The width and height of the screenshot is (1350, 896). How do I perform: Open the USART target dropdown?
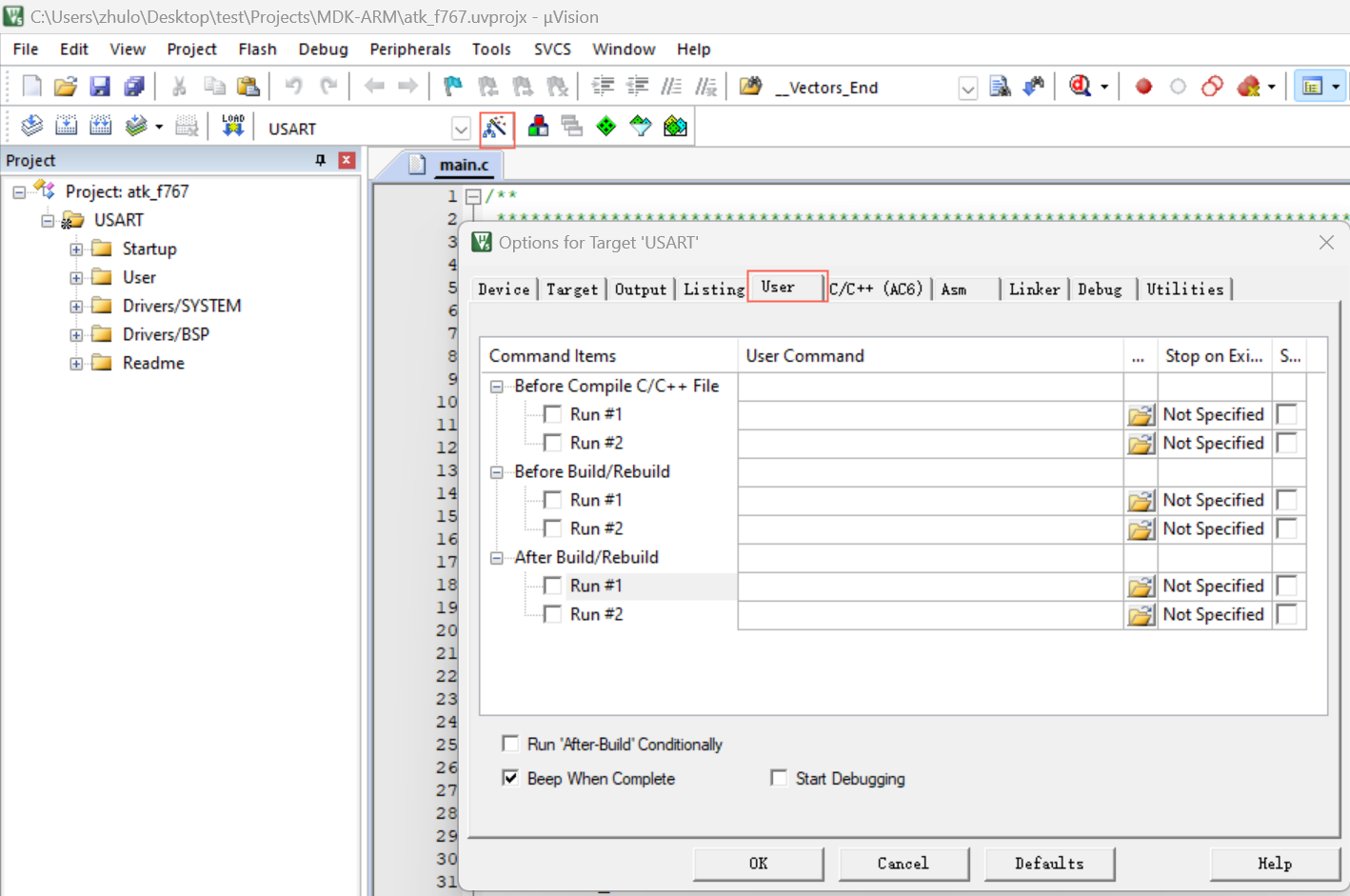point(461,129)
